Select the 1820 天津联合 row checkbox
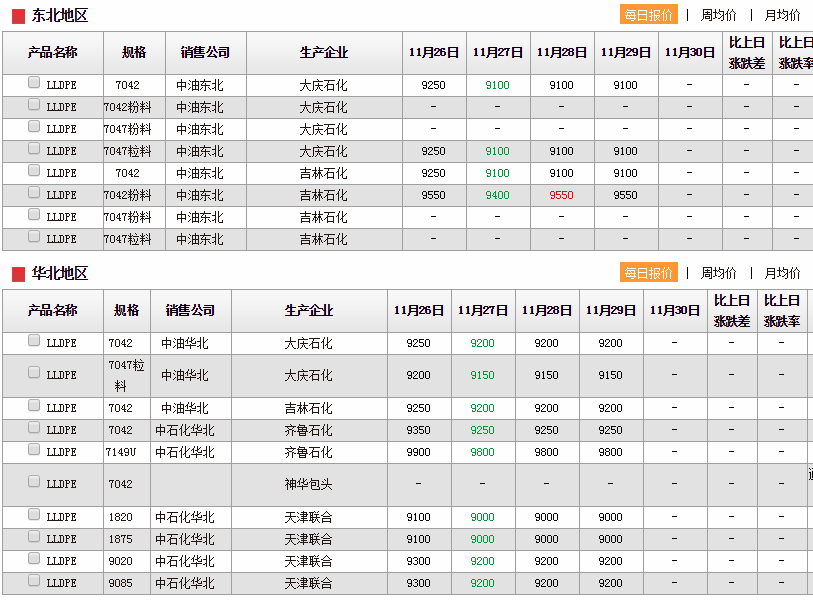The image size is (813, 600). [34, 515]
